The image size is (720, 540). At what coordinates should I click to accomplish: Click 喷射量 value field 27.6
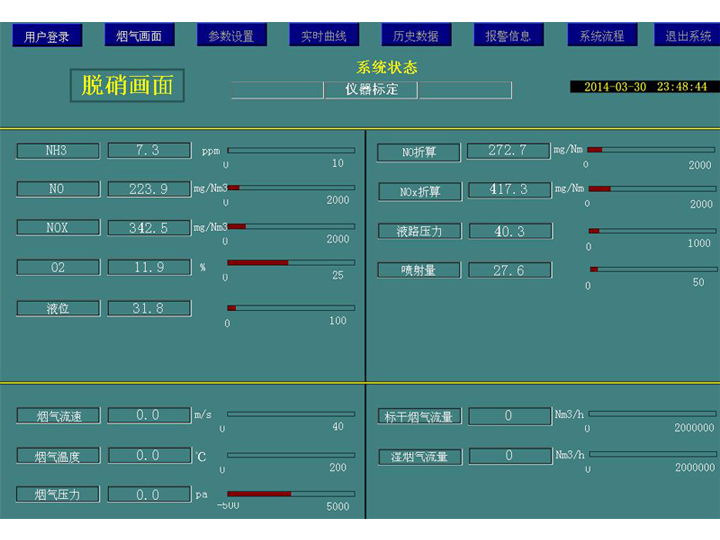pos(510,270)
